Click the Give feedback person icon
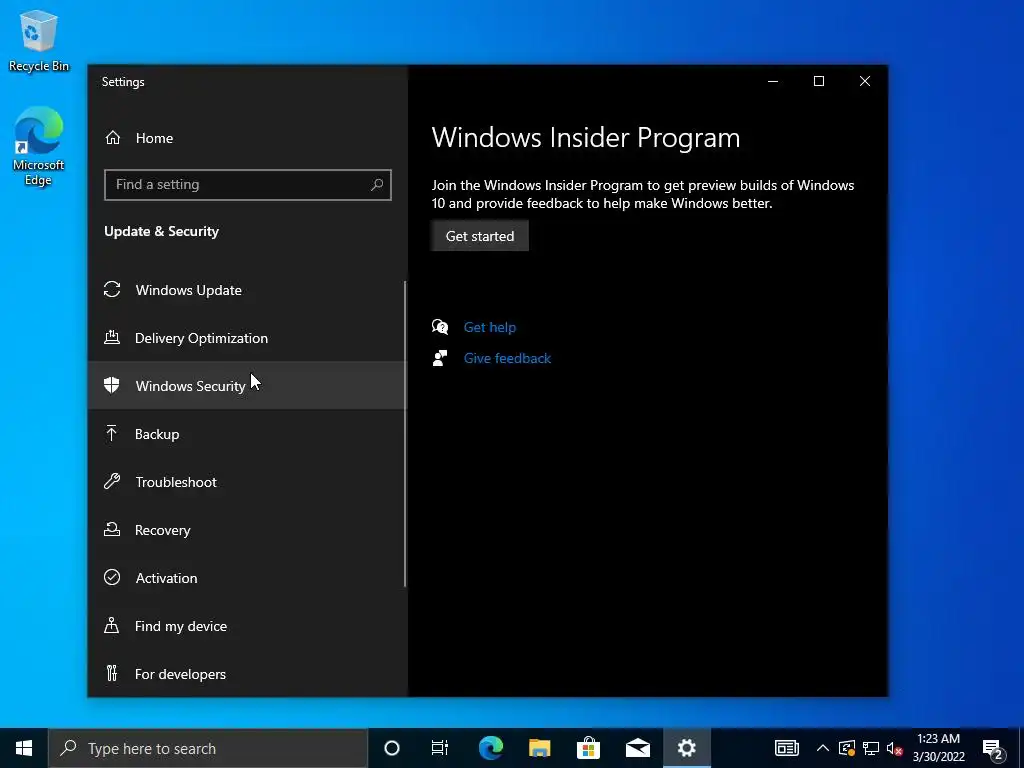Image resolution: width=1024 pixels, height=768 pixels. 440,358
